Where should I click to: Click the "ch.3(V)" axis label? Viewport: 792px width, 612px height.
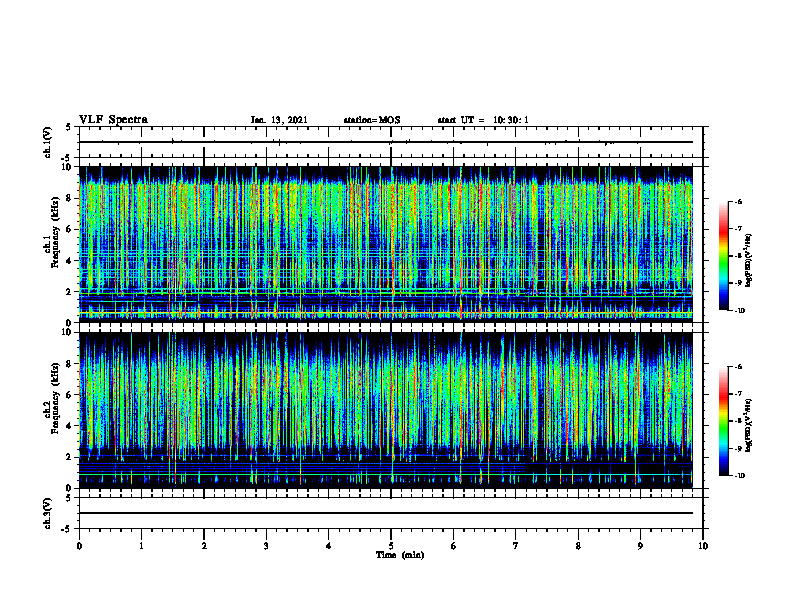pyautogui.click(x=47, y=513)
